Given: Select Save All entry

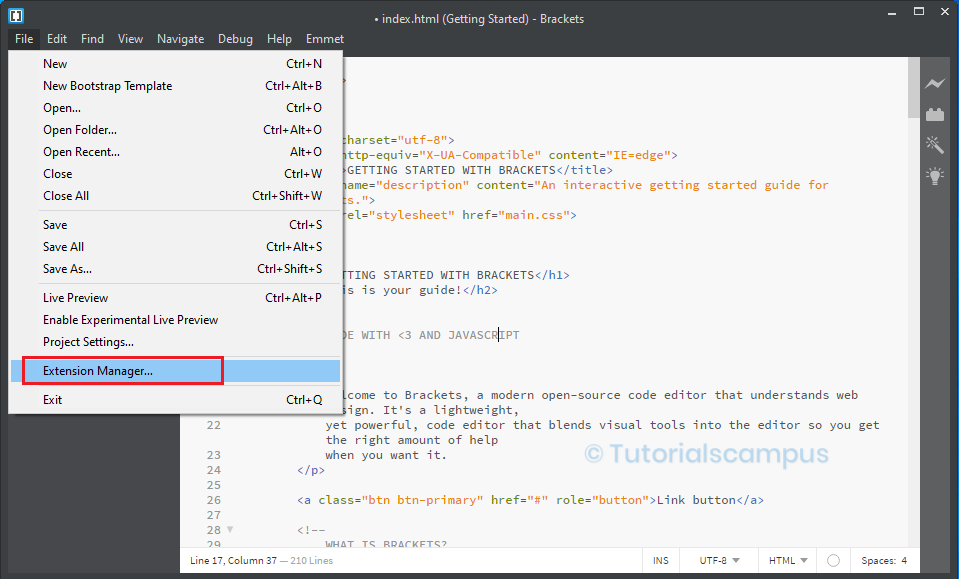Looking at the screenshot, I should pyautogui.click(x=176, y=246).
